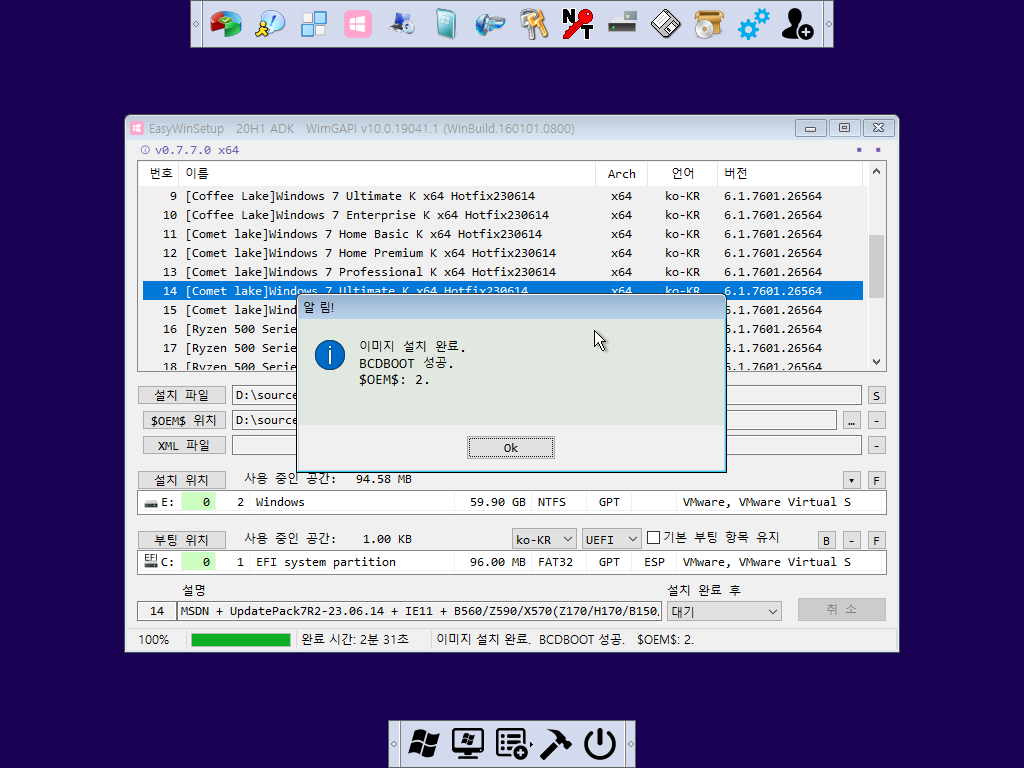Open the blue four-squares icon in top dock
Image resolution: width=1024 pixels, height=768 pixels.
[314, 24]
